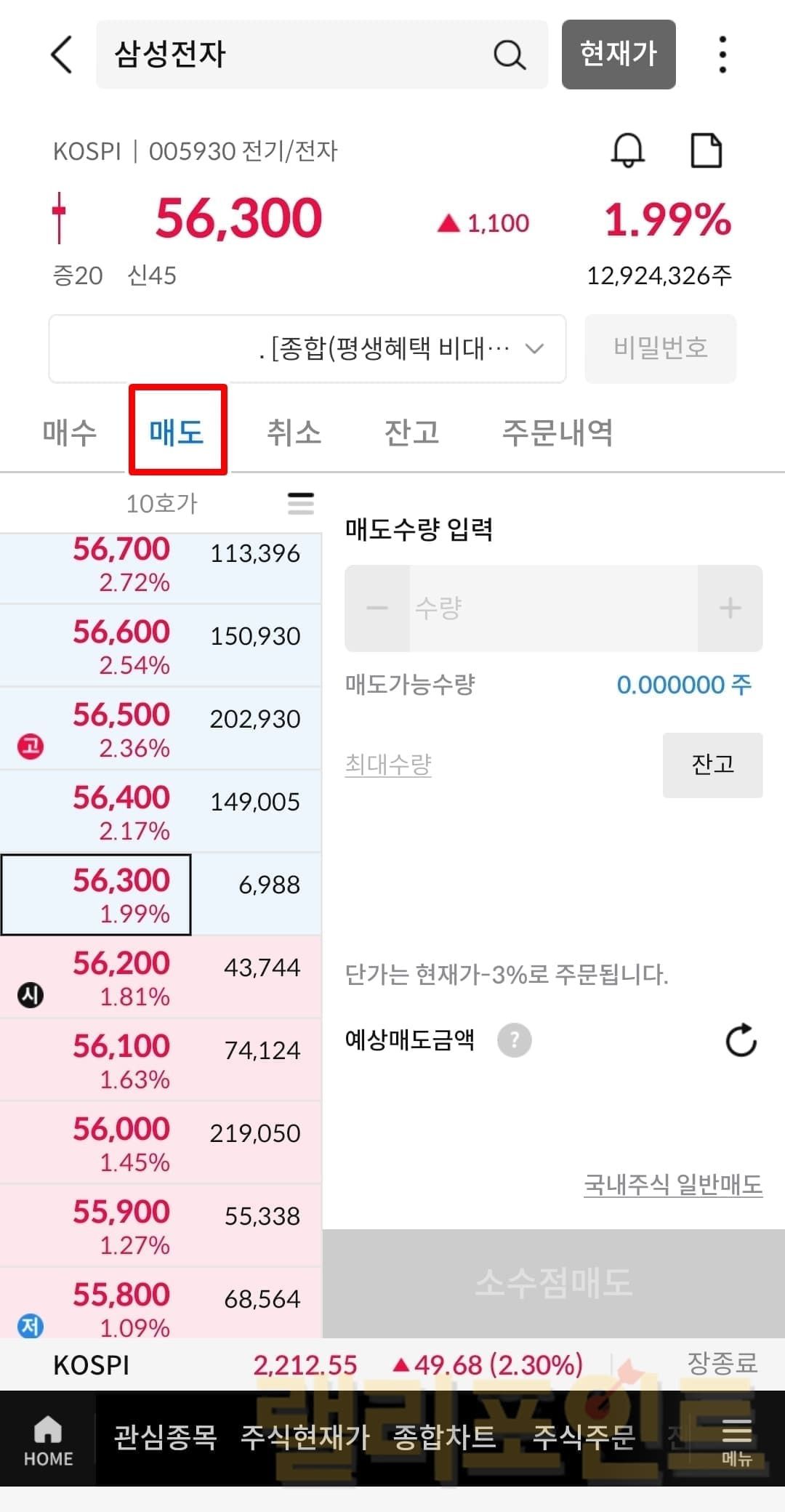Open the document note icon
Image resolution: width=785 pixels, height=1512 pixels.
pyautogui.click(x=706, y=150)
